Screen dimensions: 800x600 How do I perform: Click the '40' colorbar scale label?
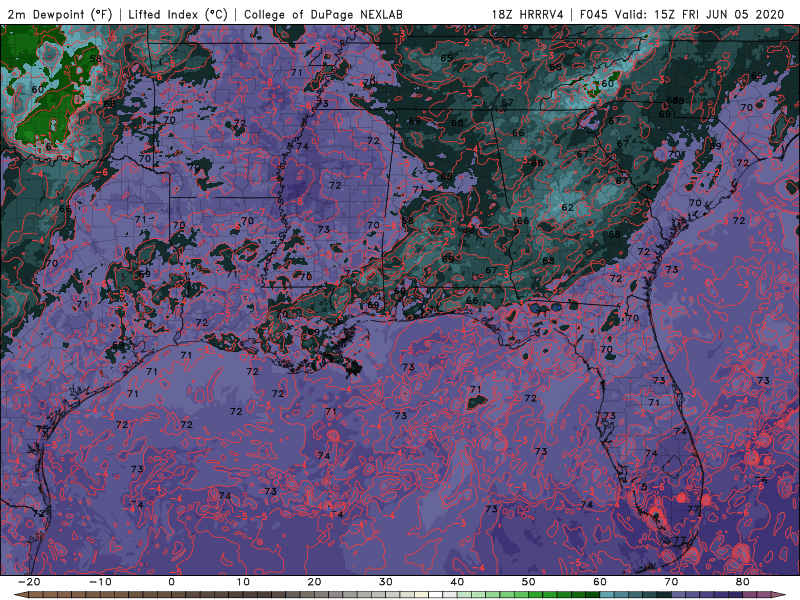click(457, 582)
